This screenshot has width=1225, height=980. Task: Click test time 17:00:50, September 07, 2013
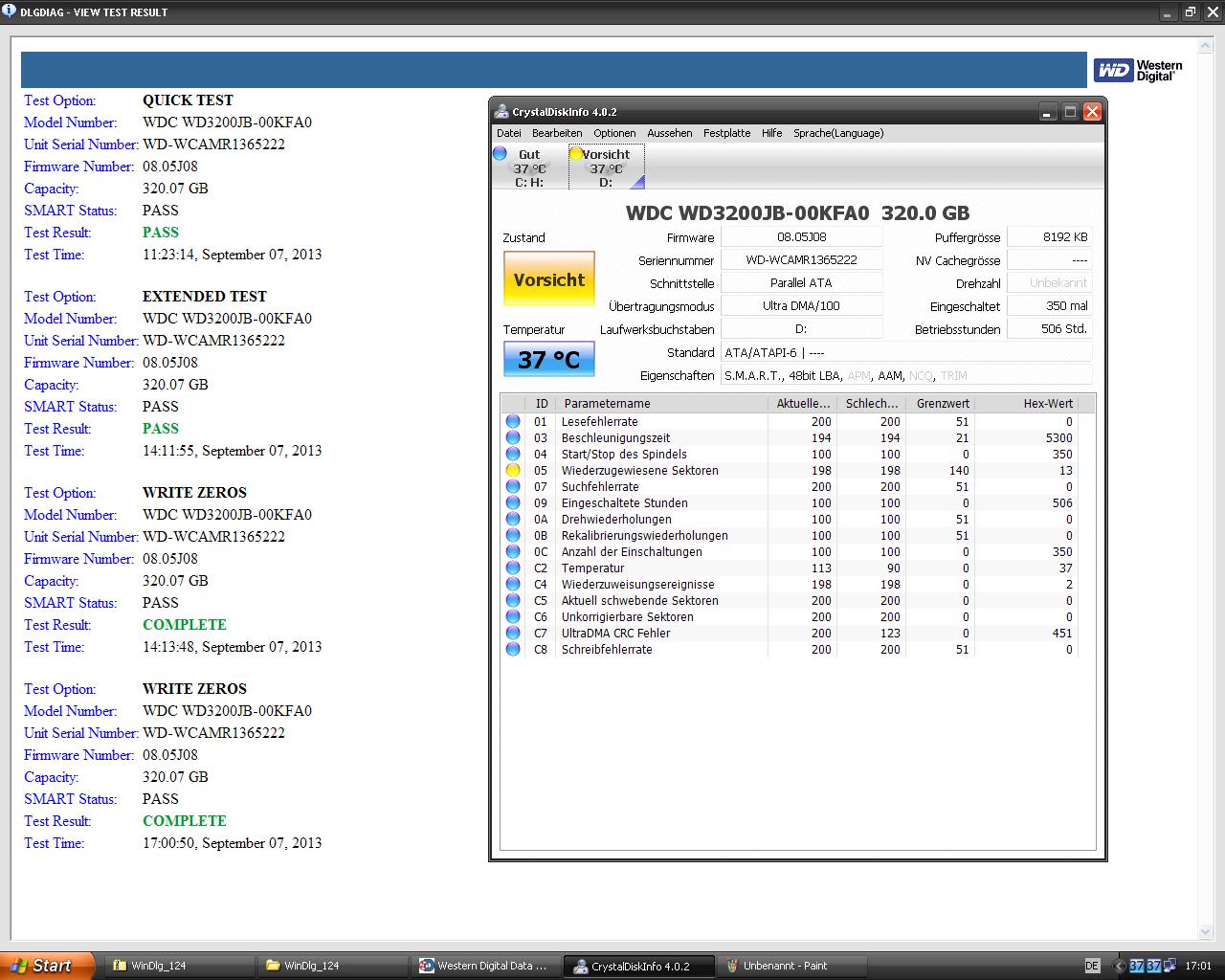(x=232, y=843)
